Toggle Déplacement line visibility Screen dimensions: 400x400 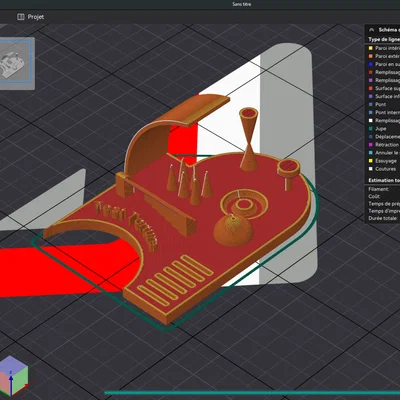pos(383,137)
